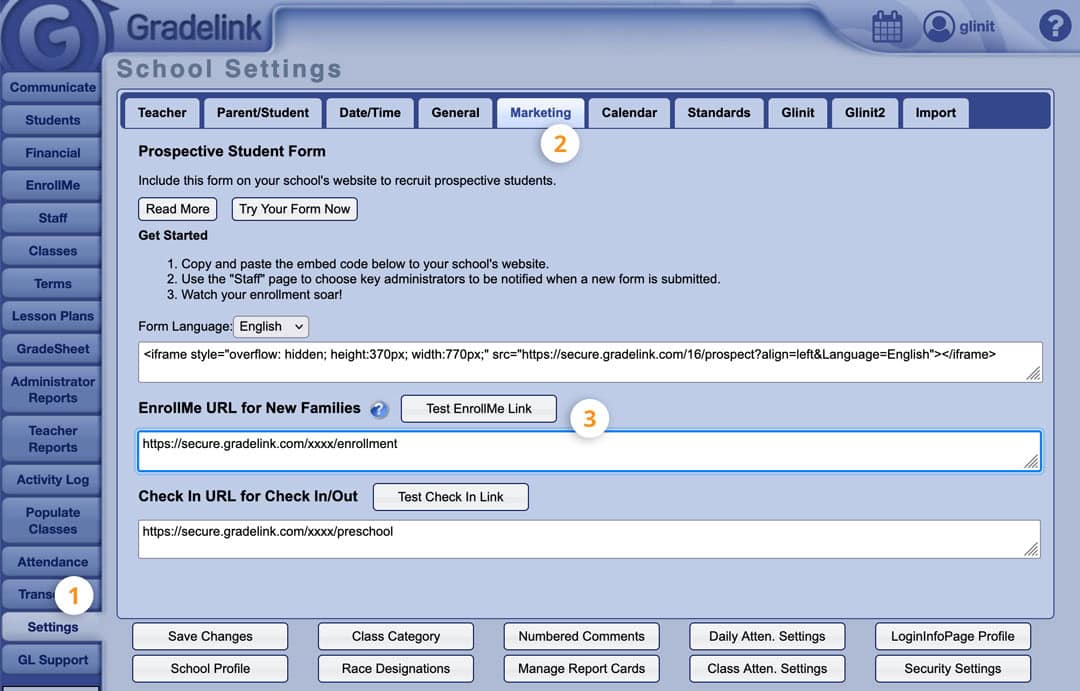The height and width of the screenshot is (691, 1080).
Task: Open GradeSheet in the sidebar
Action: 52,349
